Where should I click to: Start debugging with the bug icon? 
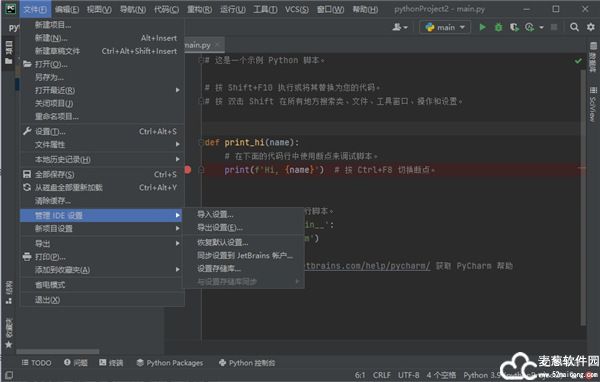point(498,27)
